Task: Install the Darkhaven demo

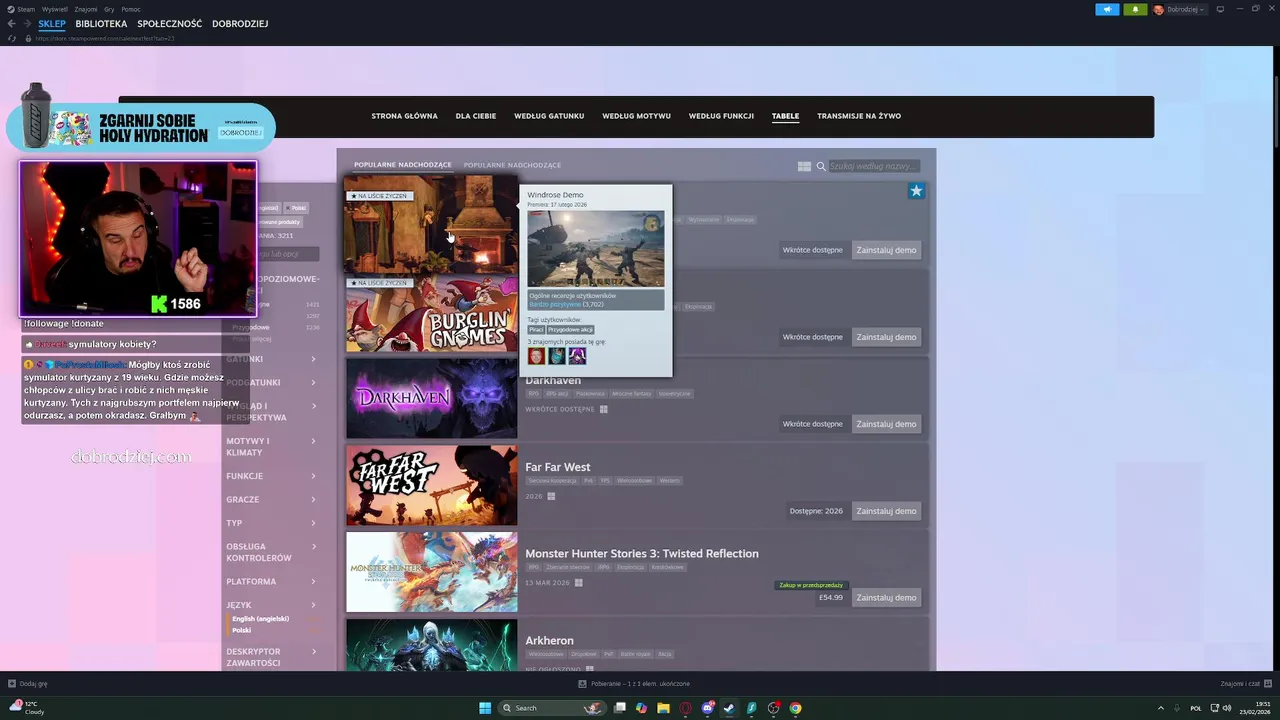Action: click(x=886, y=424)
